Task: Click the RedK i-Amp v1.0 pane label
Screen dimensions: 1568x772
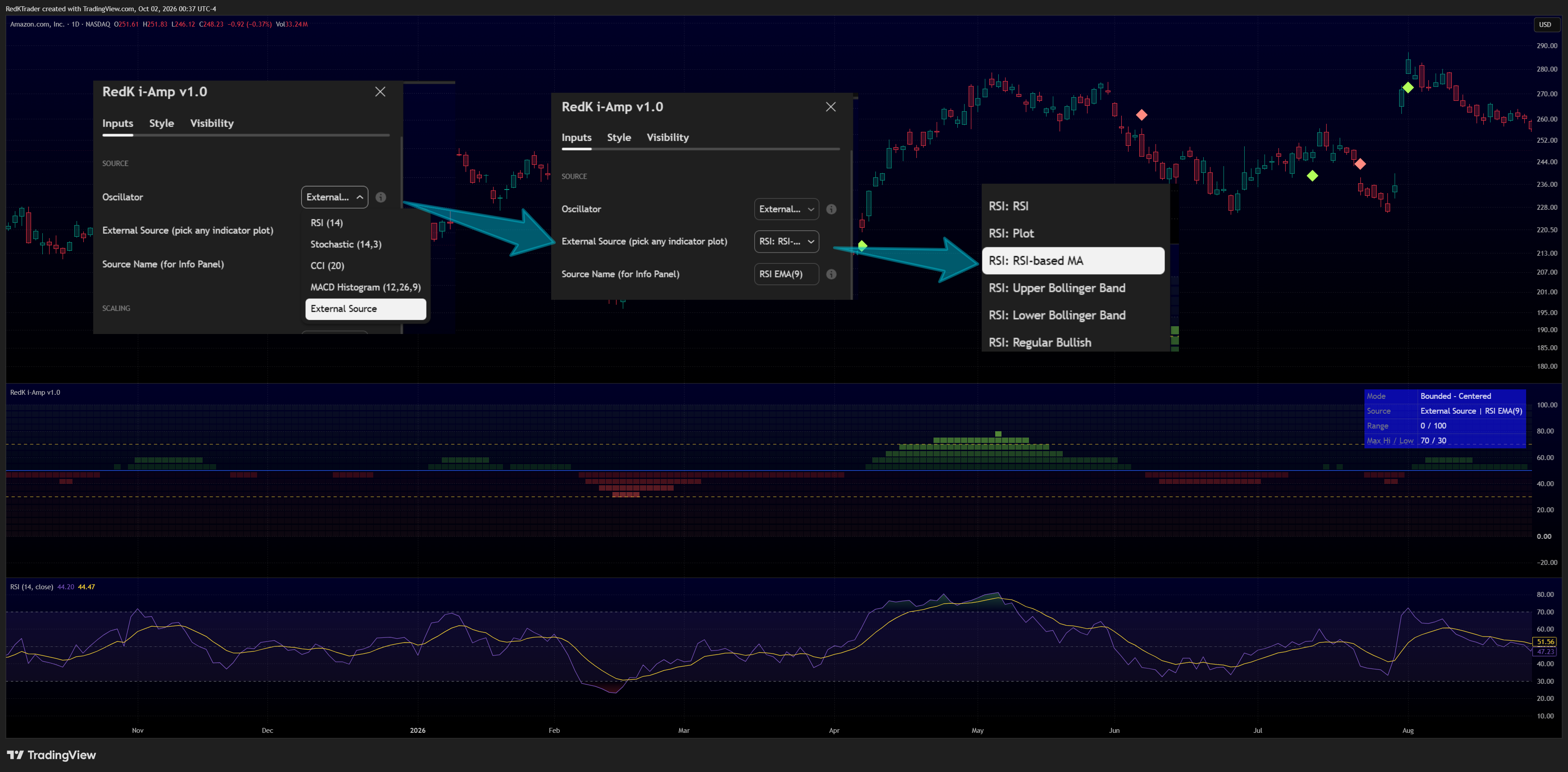Action: click(x=35, y=393)
